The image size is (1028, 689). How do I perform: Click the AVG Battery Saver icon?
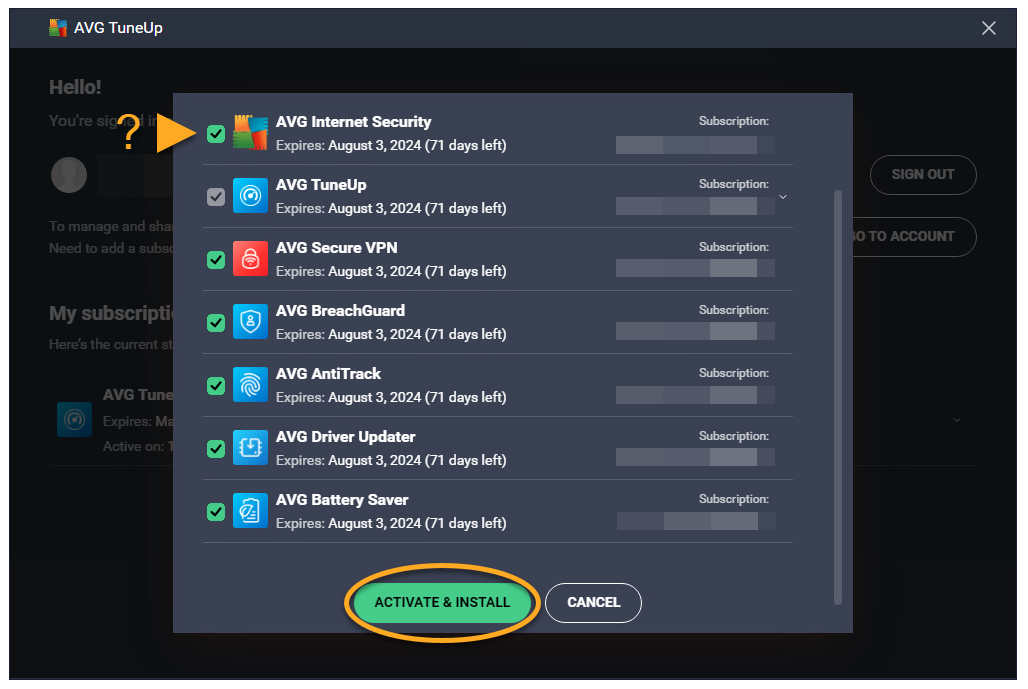coord(250,511)
